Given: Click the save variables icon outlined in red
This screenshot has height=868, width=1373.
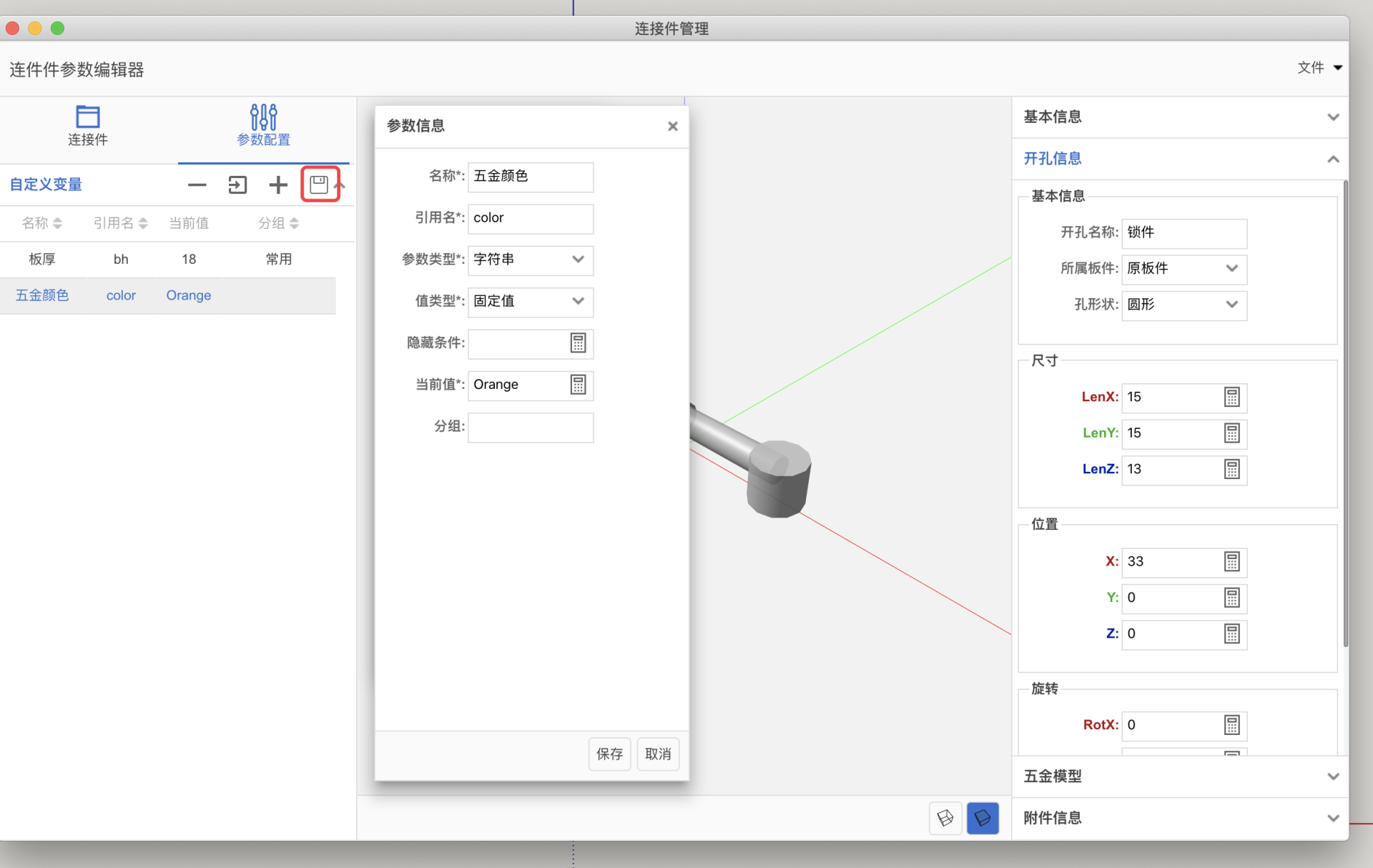Looking at the screenshot, I should click(319, 185).
